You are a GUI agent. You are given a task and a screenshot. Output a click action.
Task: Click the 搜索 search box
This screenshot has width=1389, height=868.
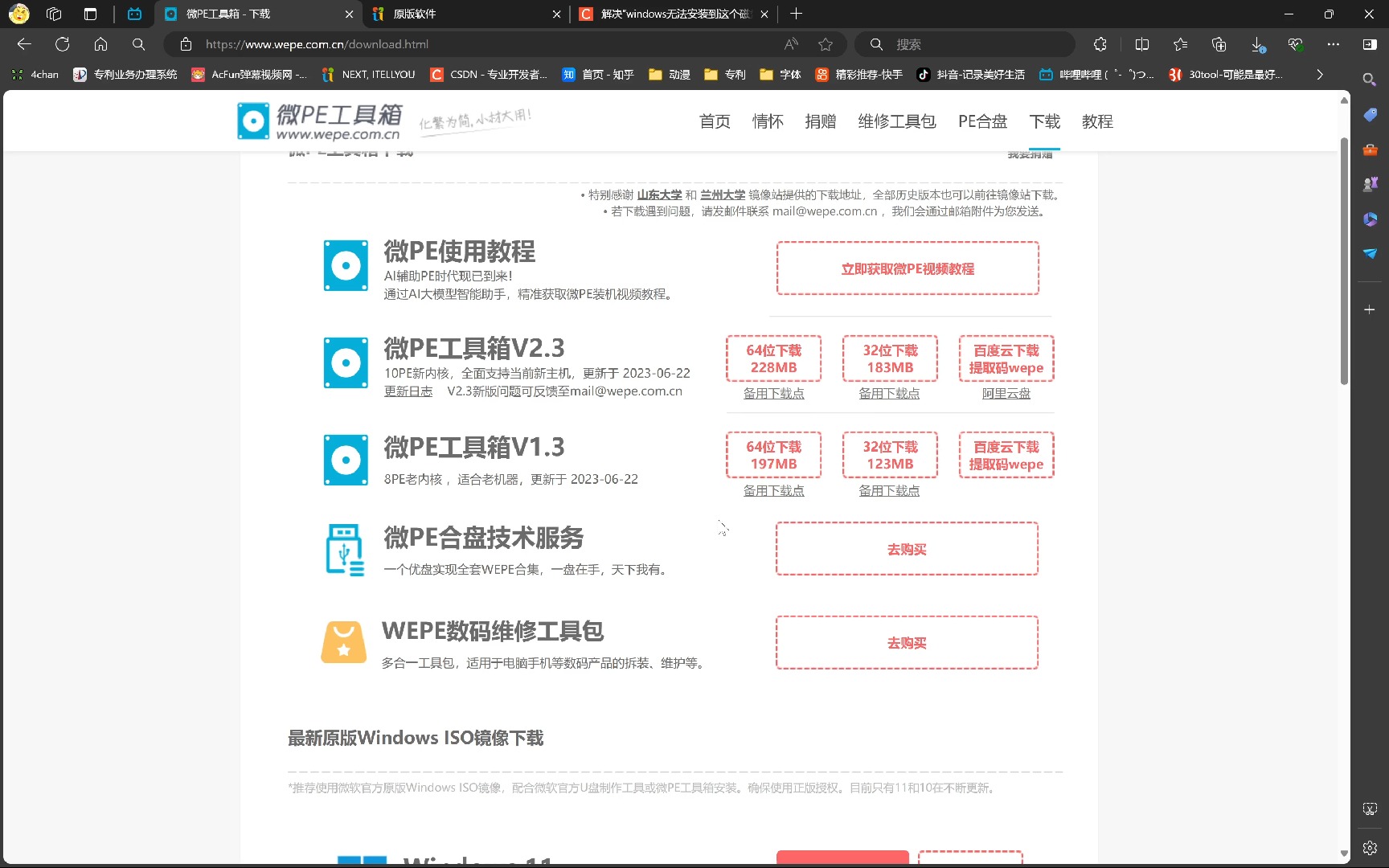coord(965,44)
